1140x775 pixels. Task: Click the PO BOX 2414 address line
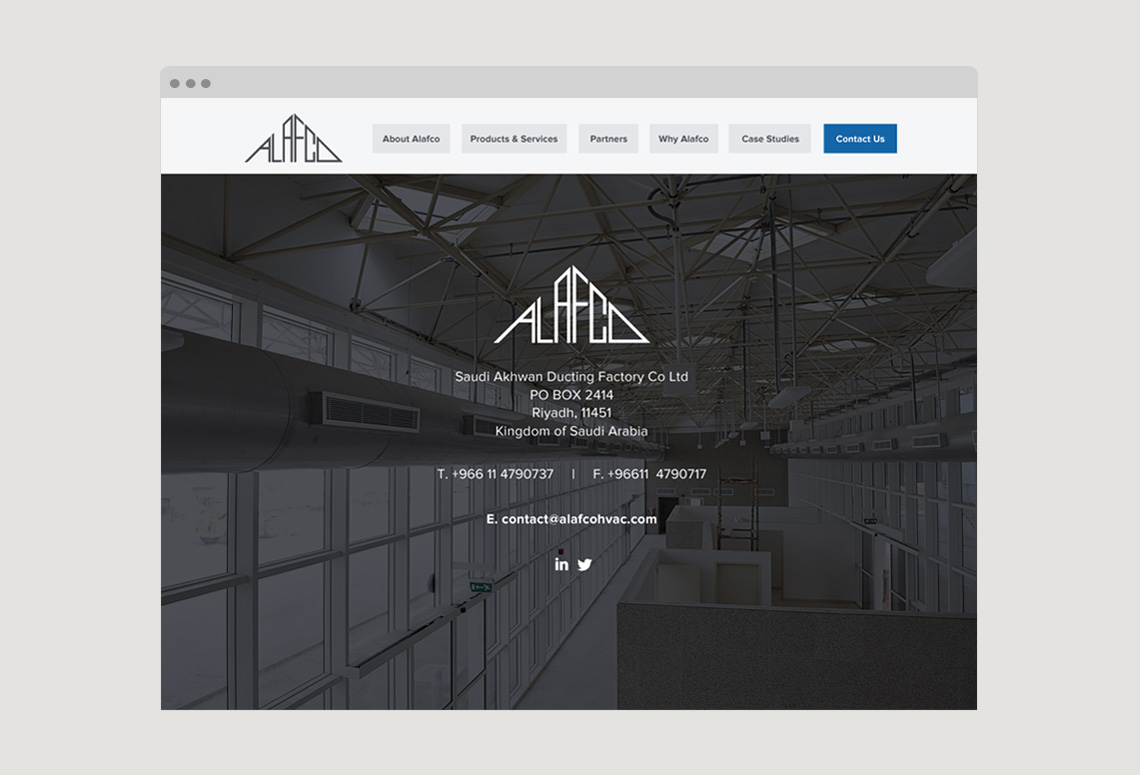[x=571, y=395]
